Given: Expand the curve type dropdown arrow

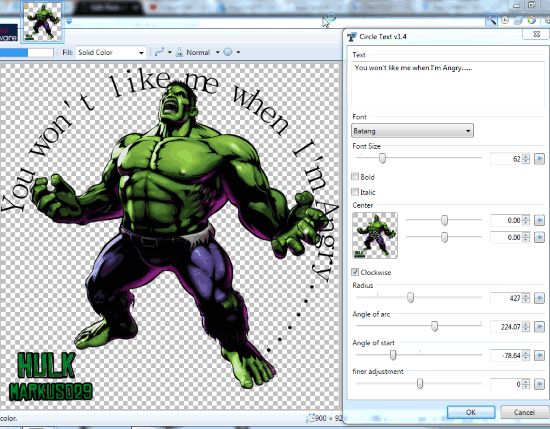Looking at the screenshot, I should coord(170,52).
